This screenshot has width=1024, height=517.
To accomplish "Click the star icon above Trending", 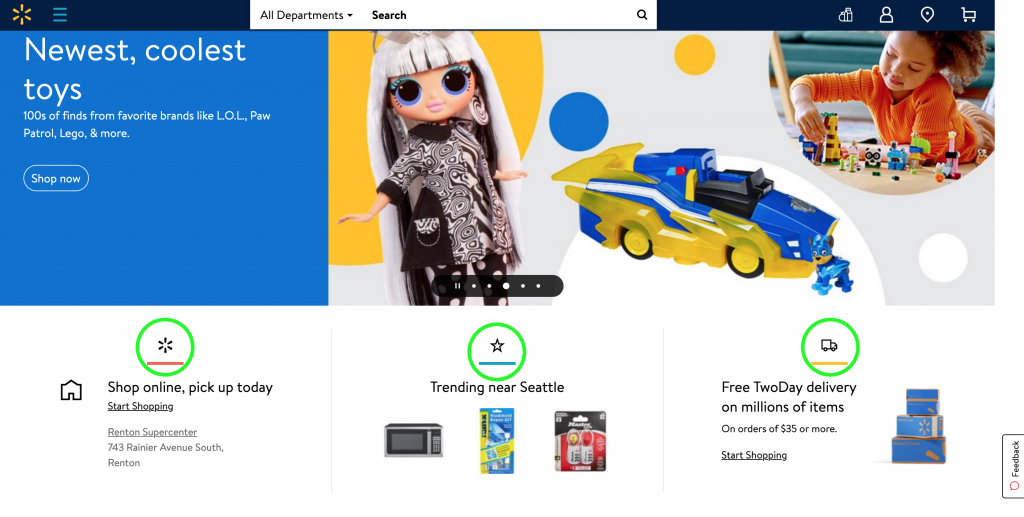I will pyautogui.click(x=497, y=345).
